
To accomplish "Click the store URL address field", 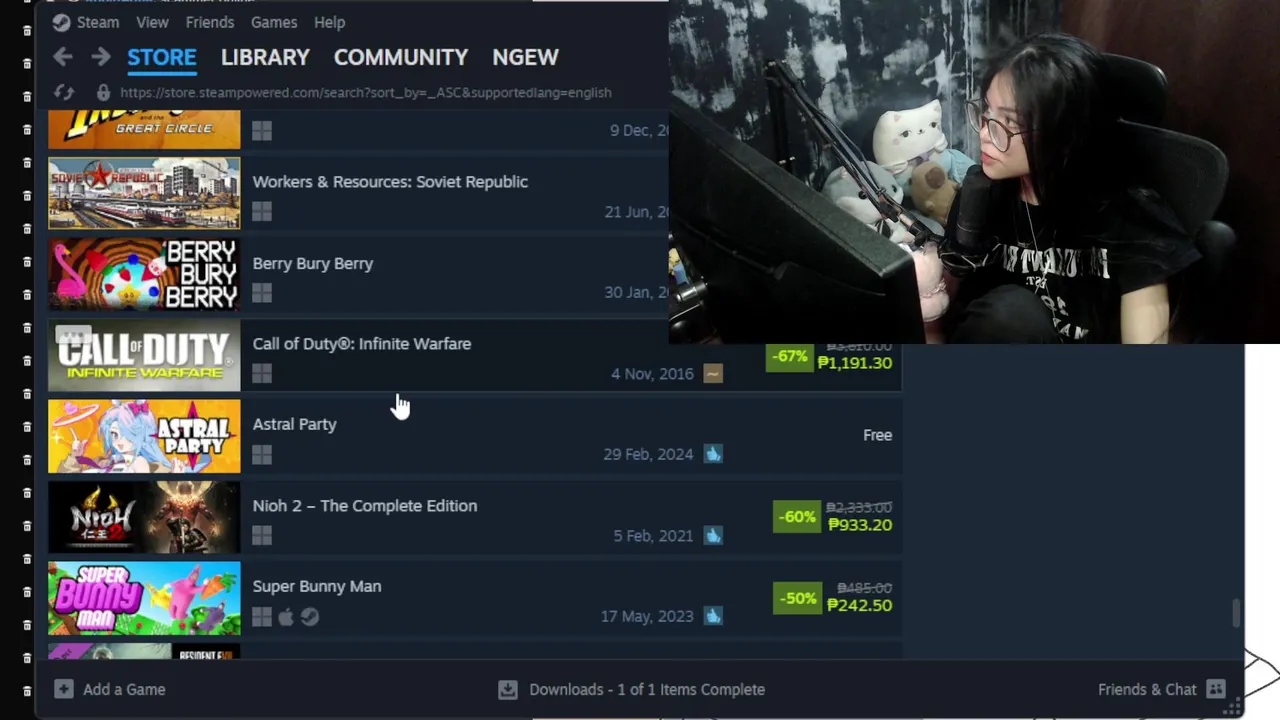I will tap(366, 92).
